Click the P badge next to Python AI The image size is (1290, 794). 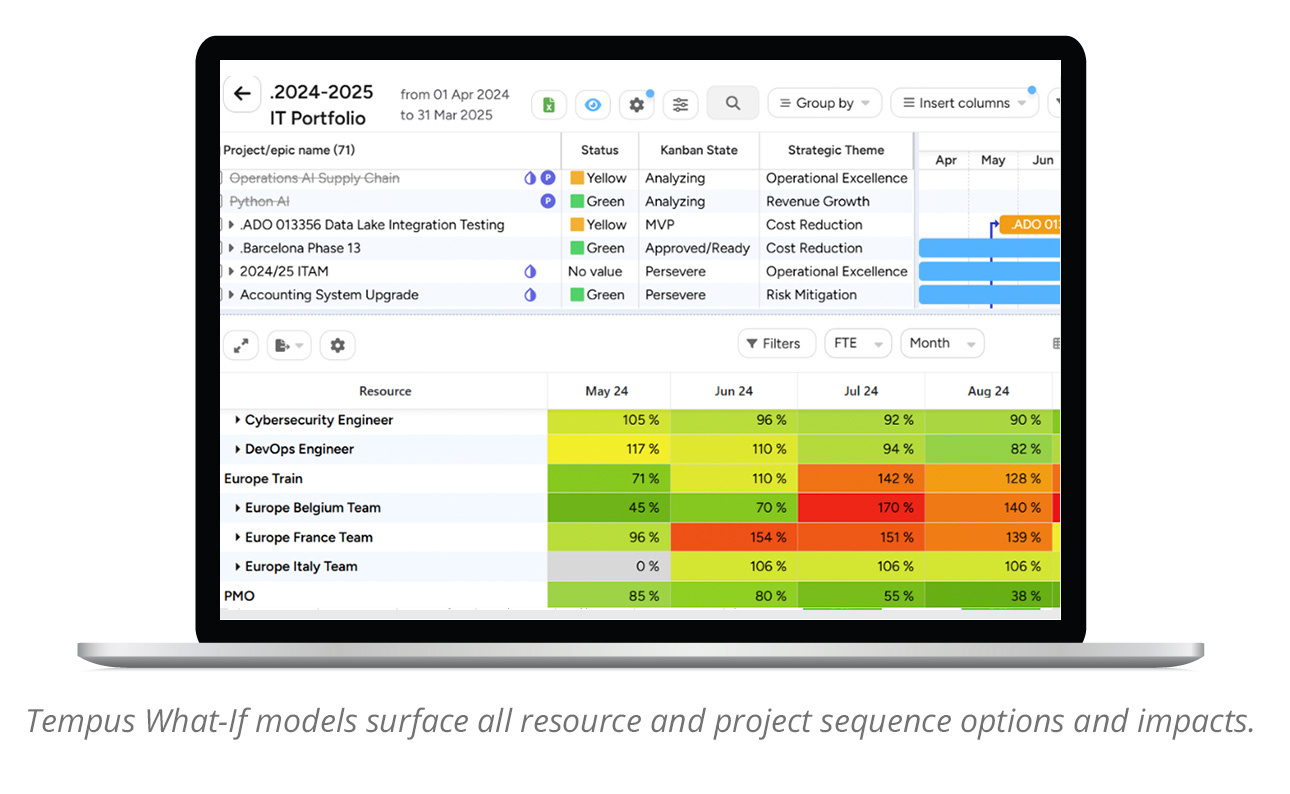coord(547,200)
